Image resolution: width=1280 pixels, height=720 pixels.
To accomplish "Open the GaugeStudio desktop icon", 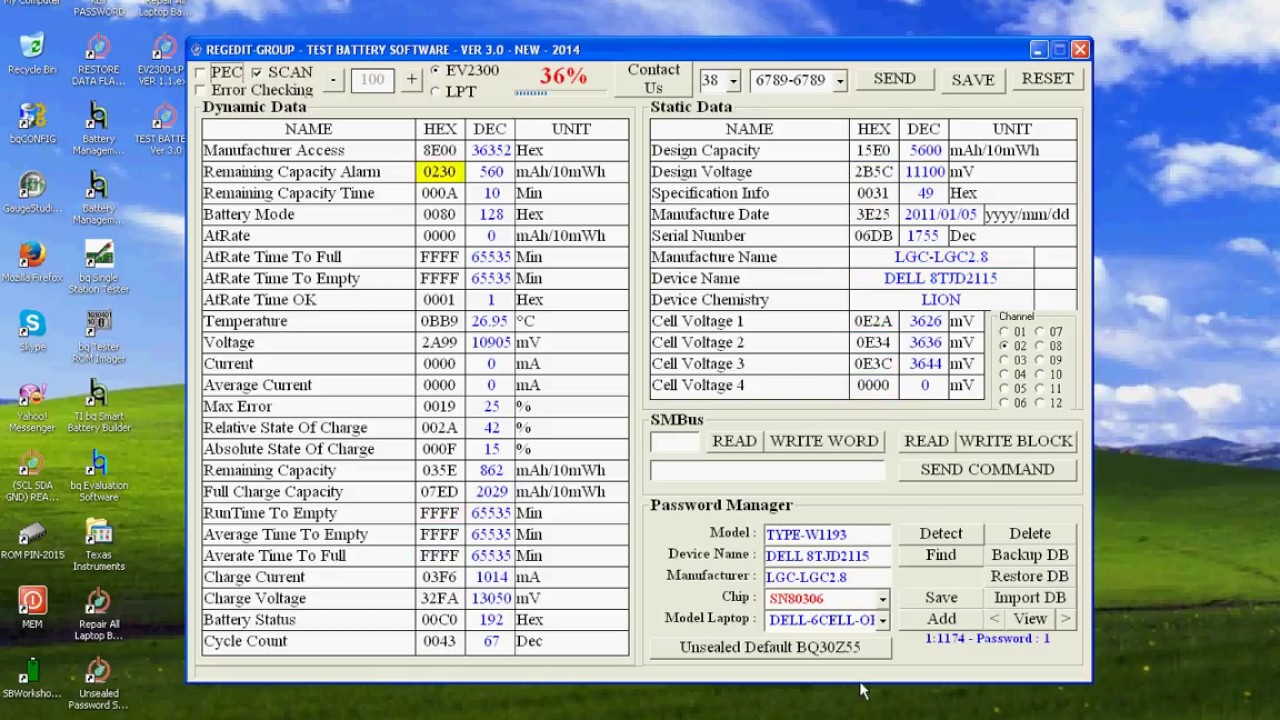I will [32, 191].
